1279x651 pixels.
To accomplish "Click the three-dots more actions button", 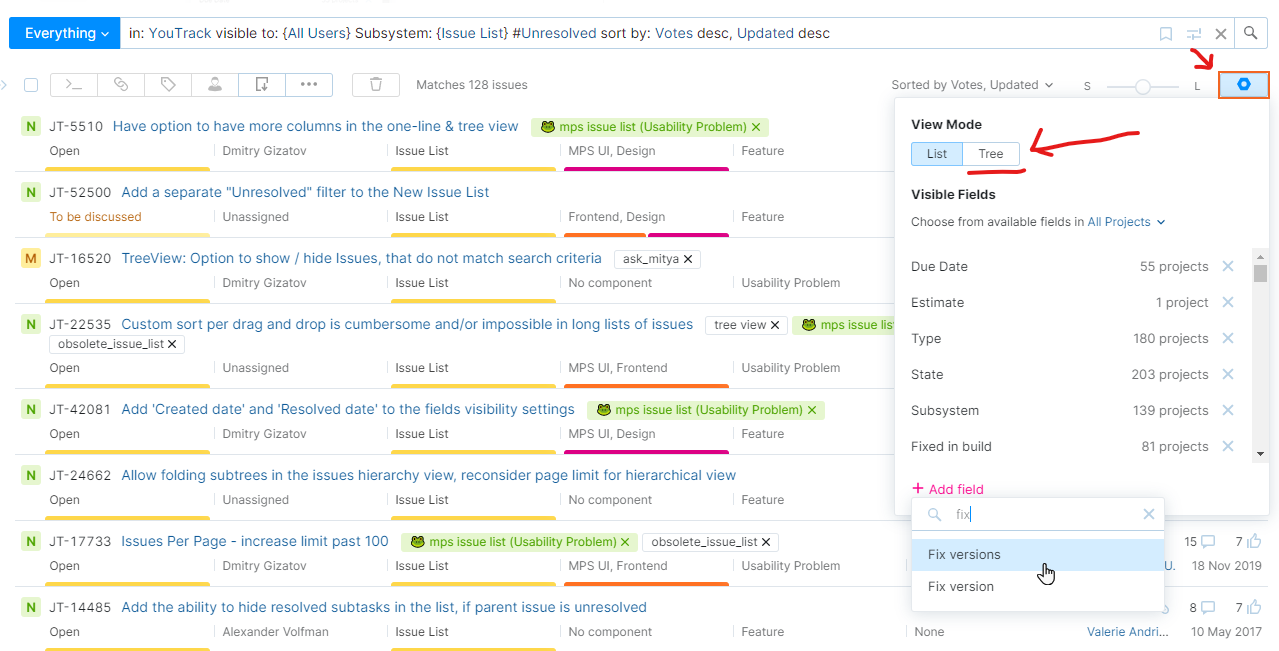I will [309, 85].
